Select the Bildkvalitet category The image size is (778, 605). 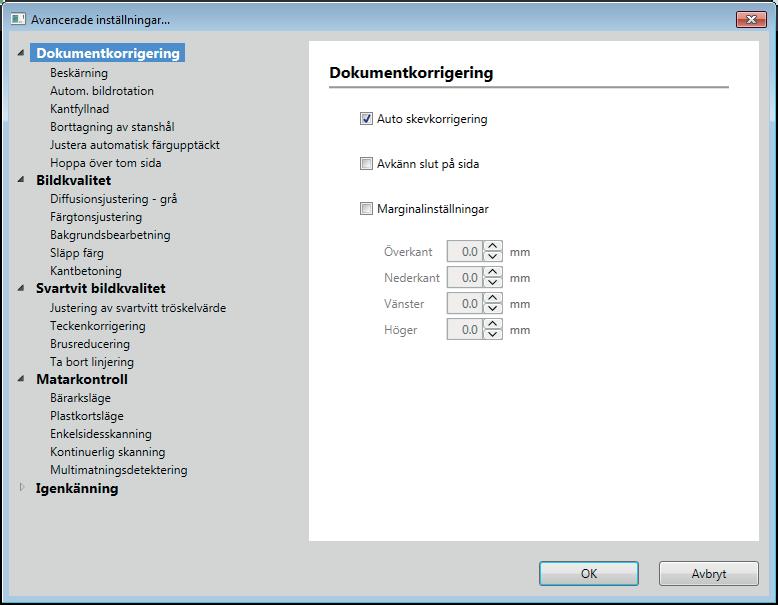pos(73,180)
